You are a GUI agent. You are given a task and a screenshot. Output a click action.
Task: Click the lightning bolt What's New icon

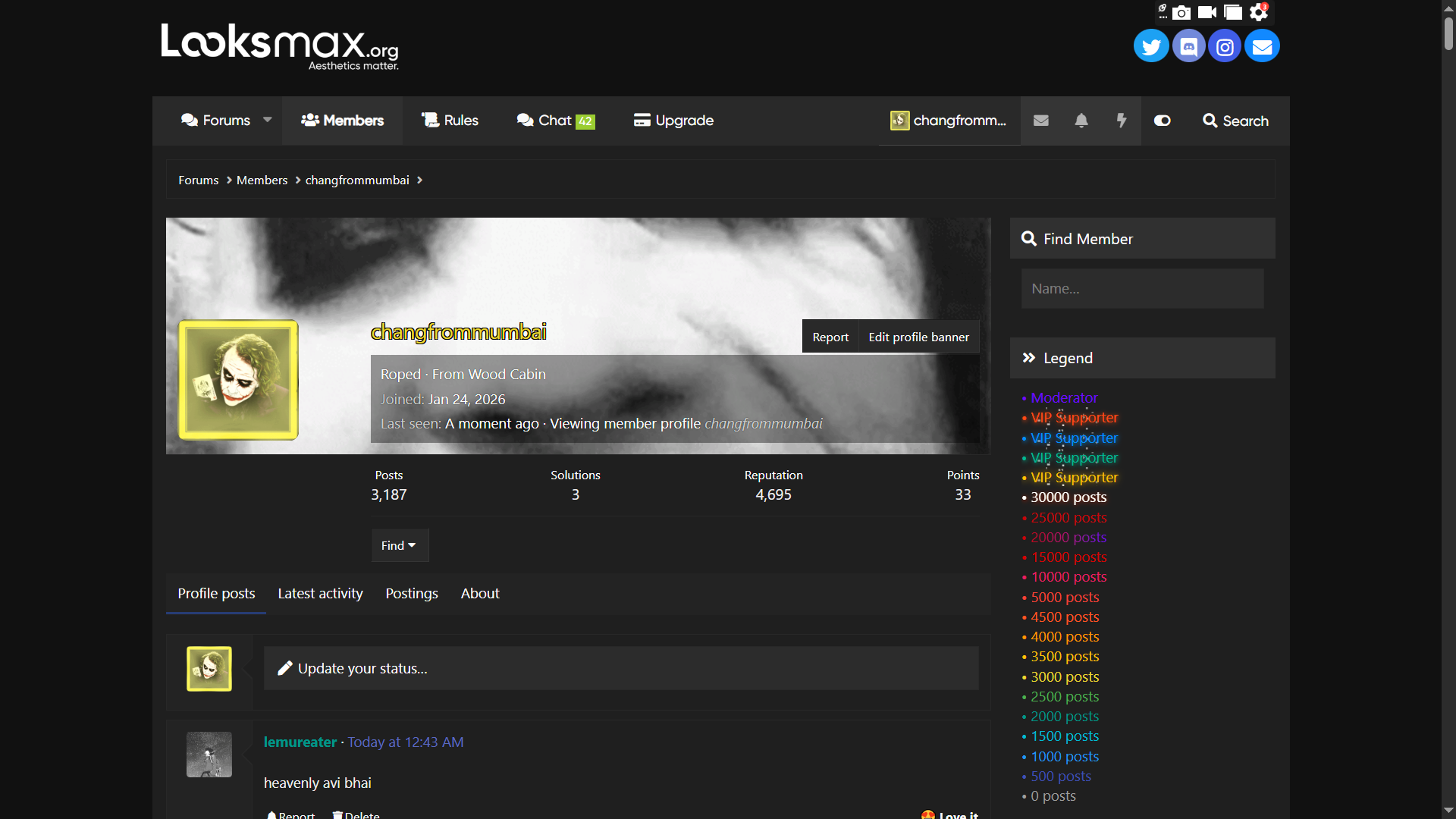(1122, 121)
